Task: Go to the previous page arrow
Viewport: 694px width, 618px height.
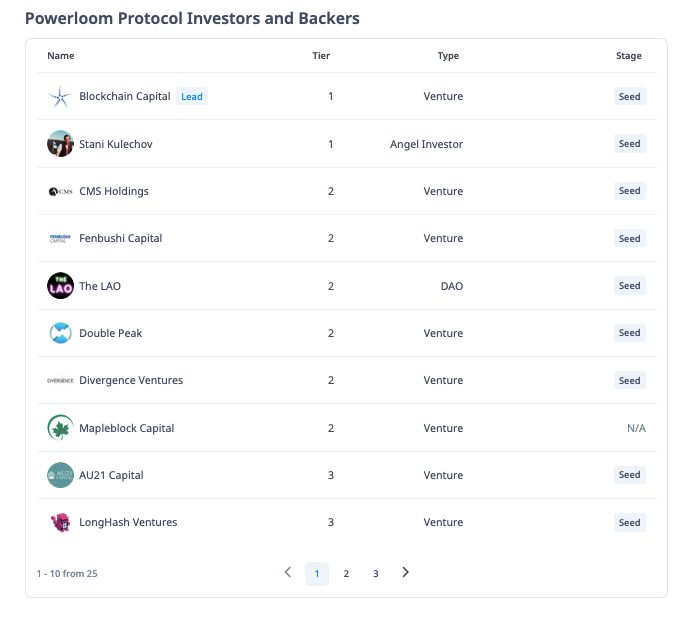Action: (288, 573)
